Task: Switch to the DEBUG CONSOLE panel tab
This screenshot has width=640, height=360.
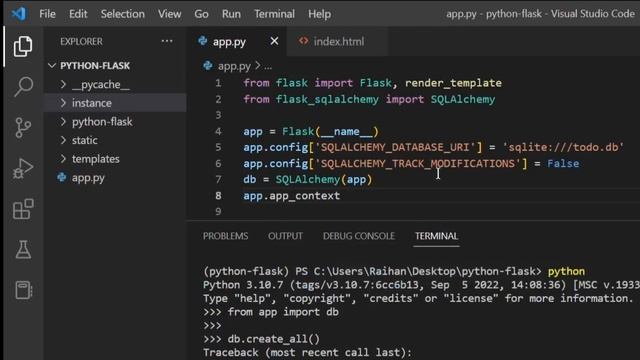Action: [359, 236]
